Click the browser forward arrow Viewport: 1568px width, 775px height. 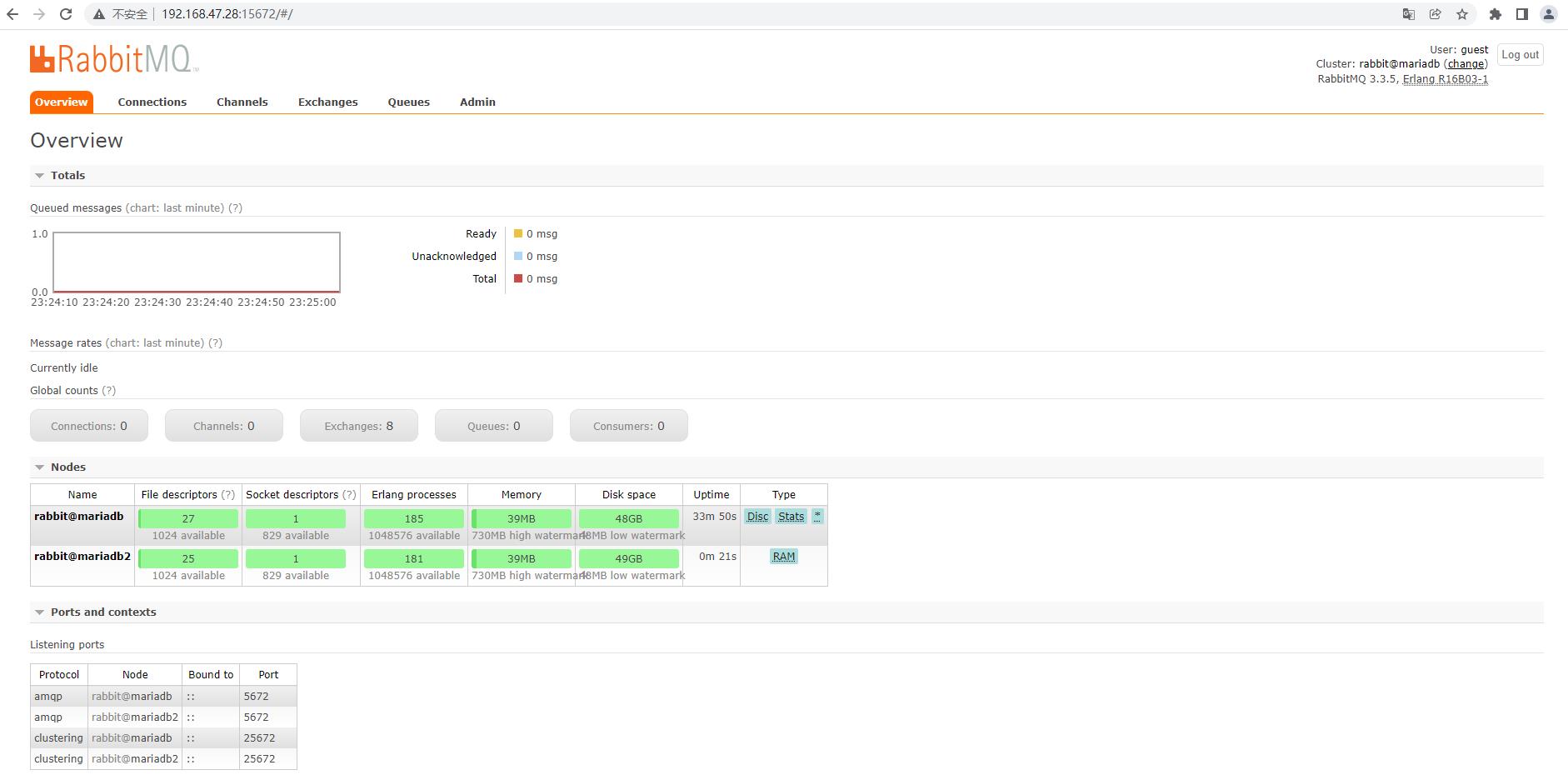coord(39,14)
